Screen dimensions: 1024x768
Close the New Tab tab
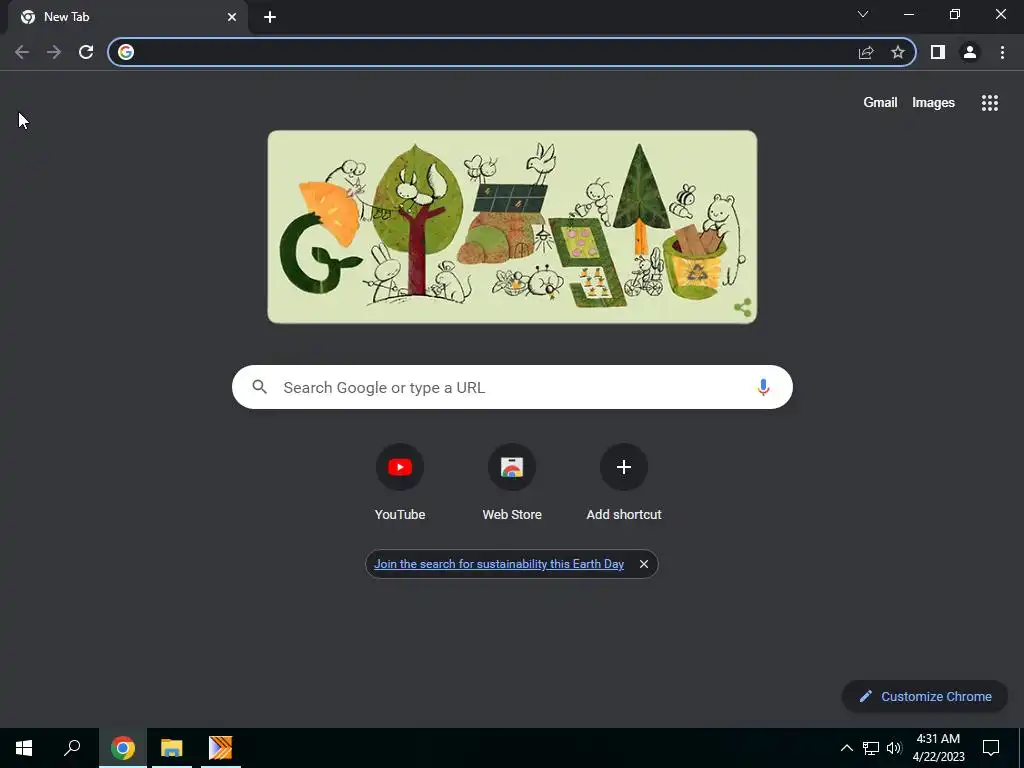pos(232,17)
